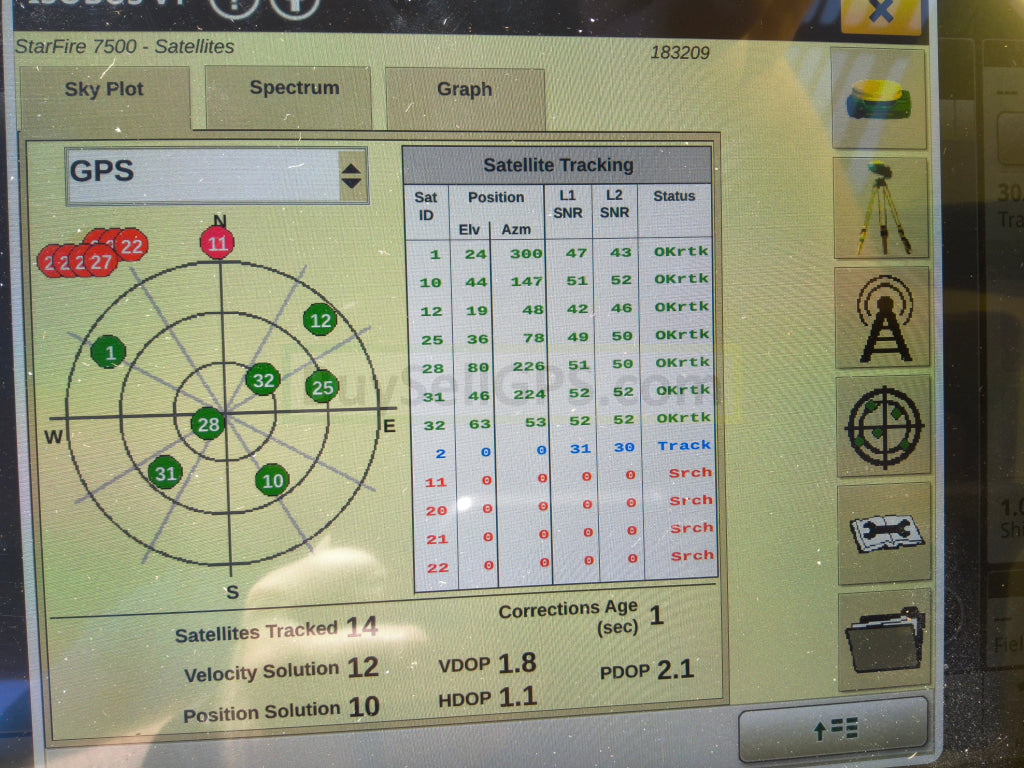
Task: Click green satellite 31 on sky plot
Action: point(165,473)
